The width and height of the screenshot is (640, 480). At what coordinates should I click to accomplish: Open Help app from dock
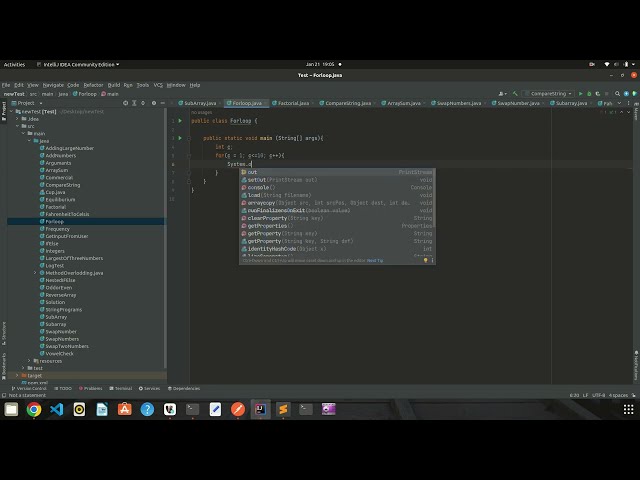coord(147,409)
